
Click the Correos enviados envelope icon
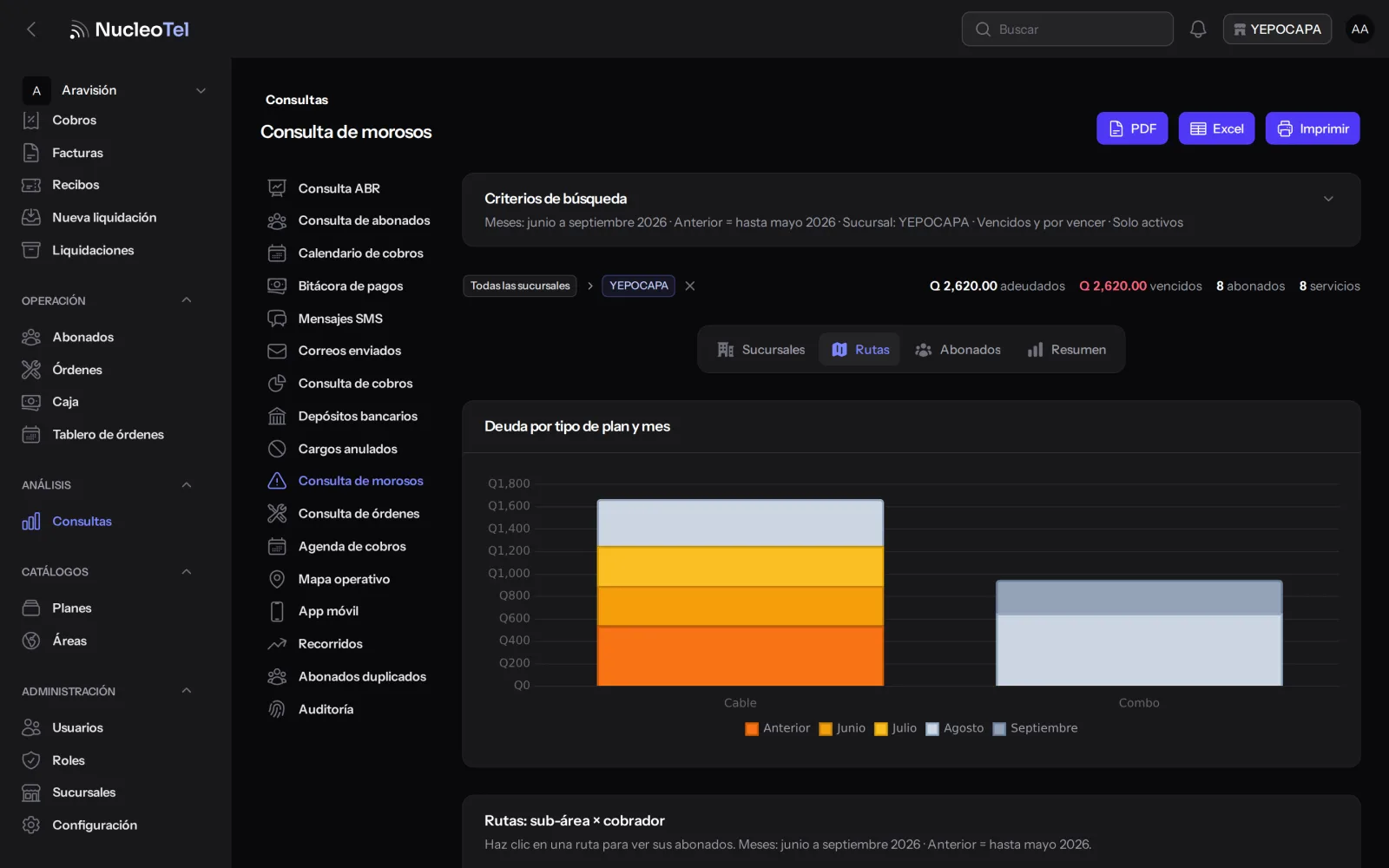pyautogui.click(x=277, y=351)
